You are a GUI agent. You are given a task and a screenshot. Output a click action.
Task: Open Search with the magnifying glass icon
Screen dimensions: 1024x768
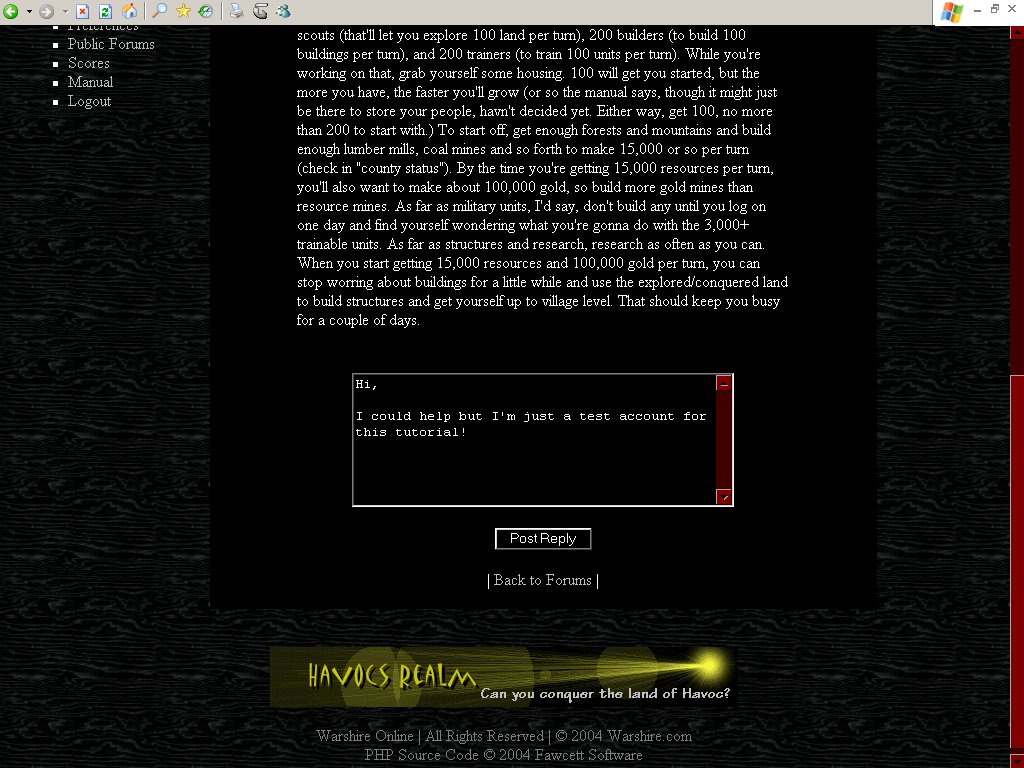160,11
